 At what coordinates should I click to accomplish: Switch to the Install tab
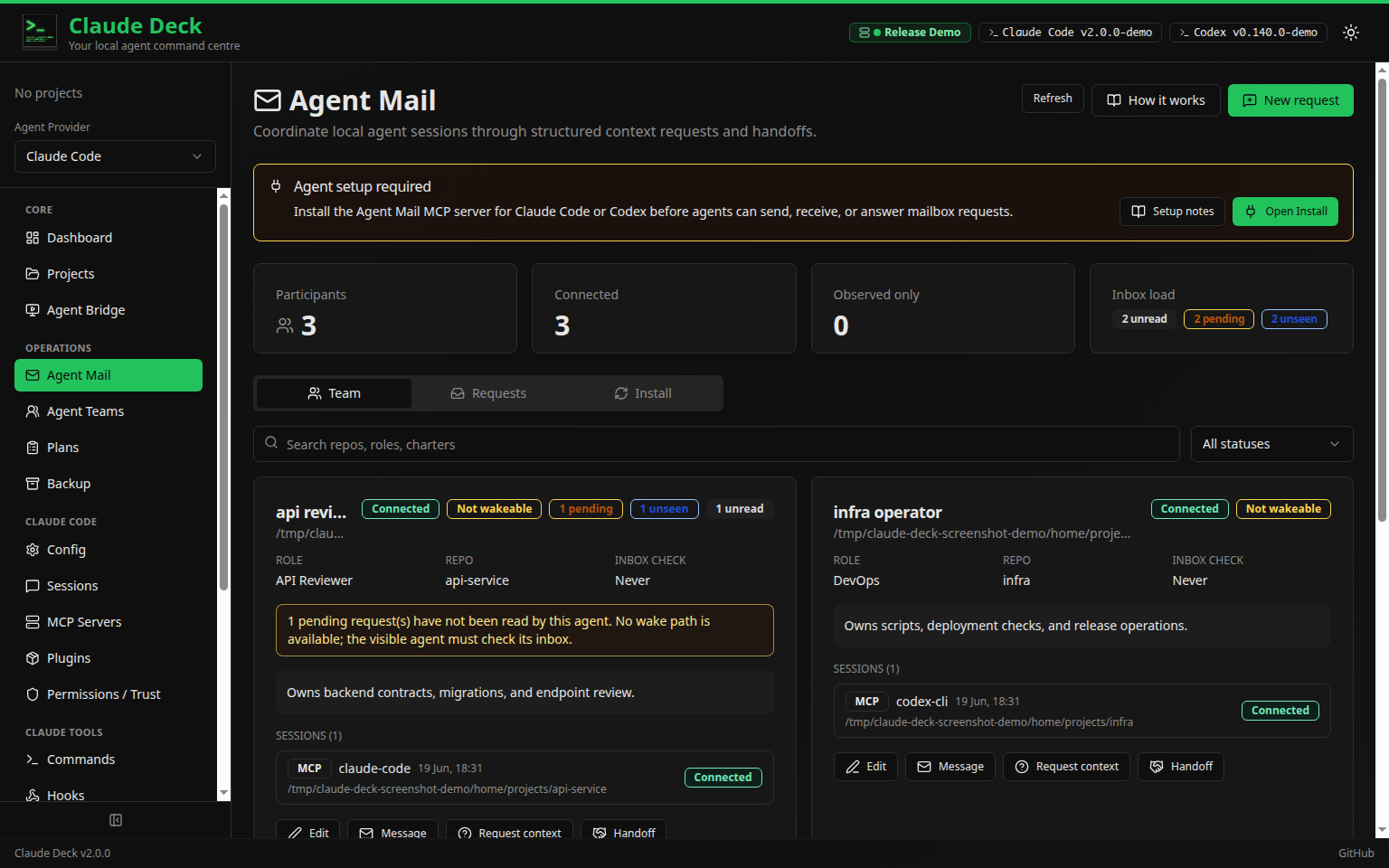coord(643,393)
